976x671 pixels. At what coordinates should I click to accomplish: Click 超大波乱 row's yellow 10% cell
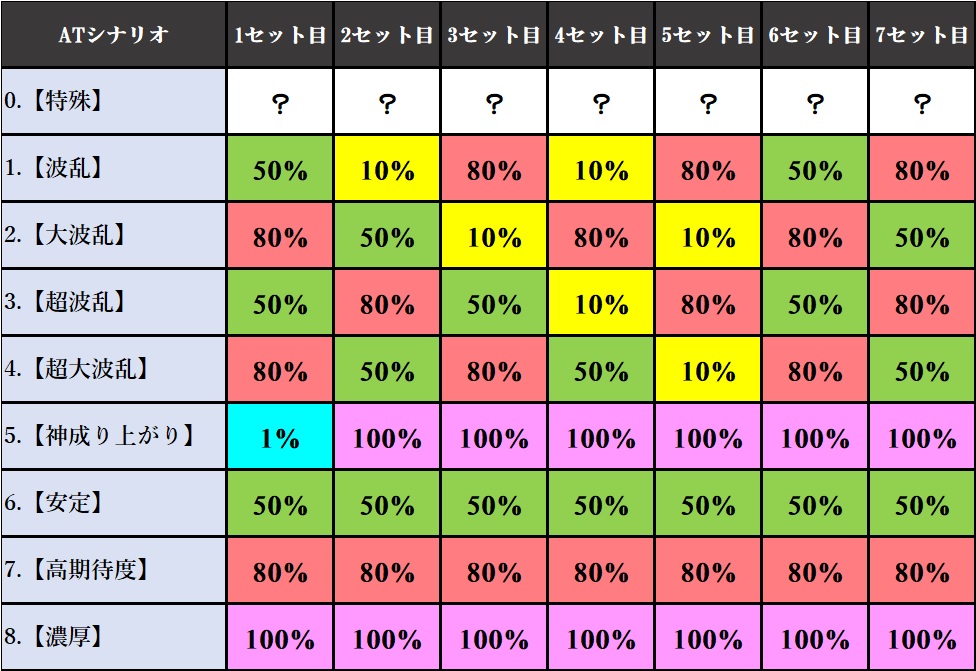pyautogui.click(x=708, y=369)
